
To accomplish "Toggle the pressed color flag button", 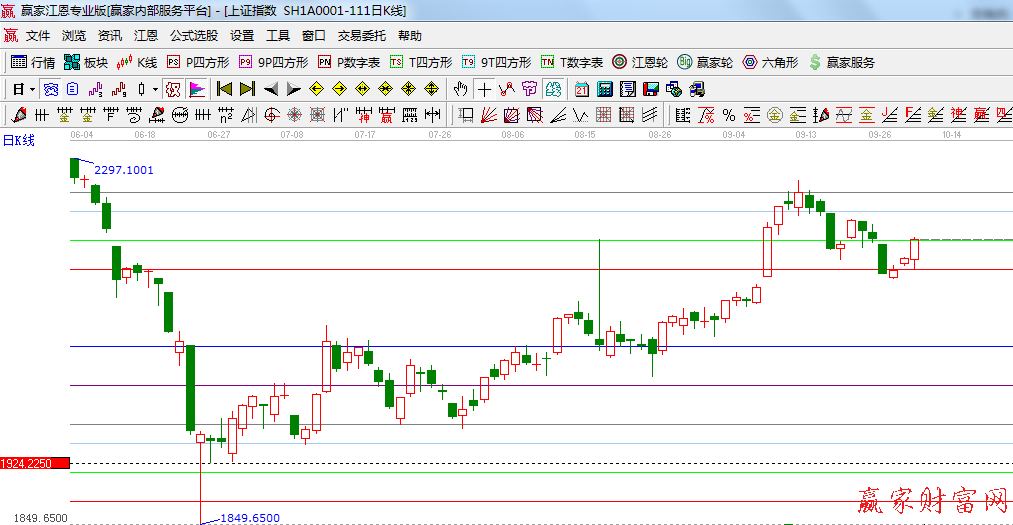I will 196,89.
